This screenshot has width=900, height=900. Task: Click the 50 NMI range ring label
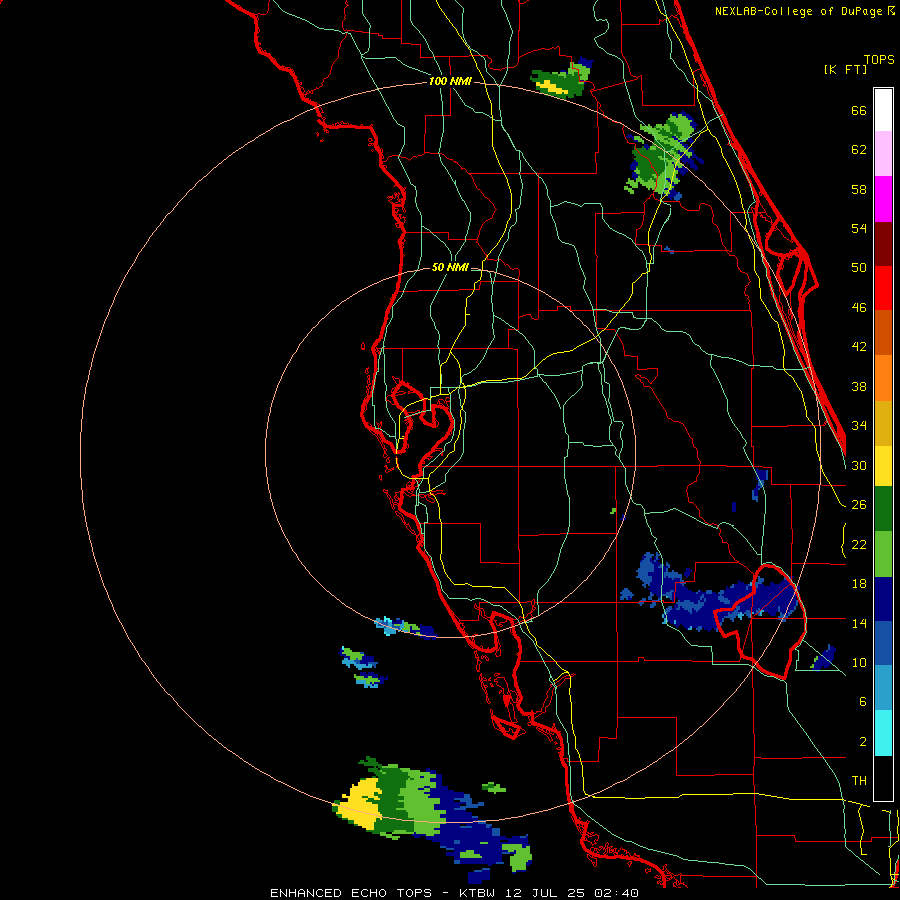450,267
